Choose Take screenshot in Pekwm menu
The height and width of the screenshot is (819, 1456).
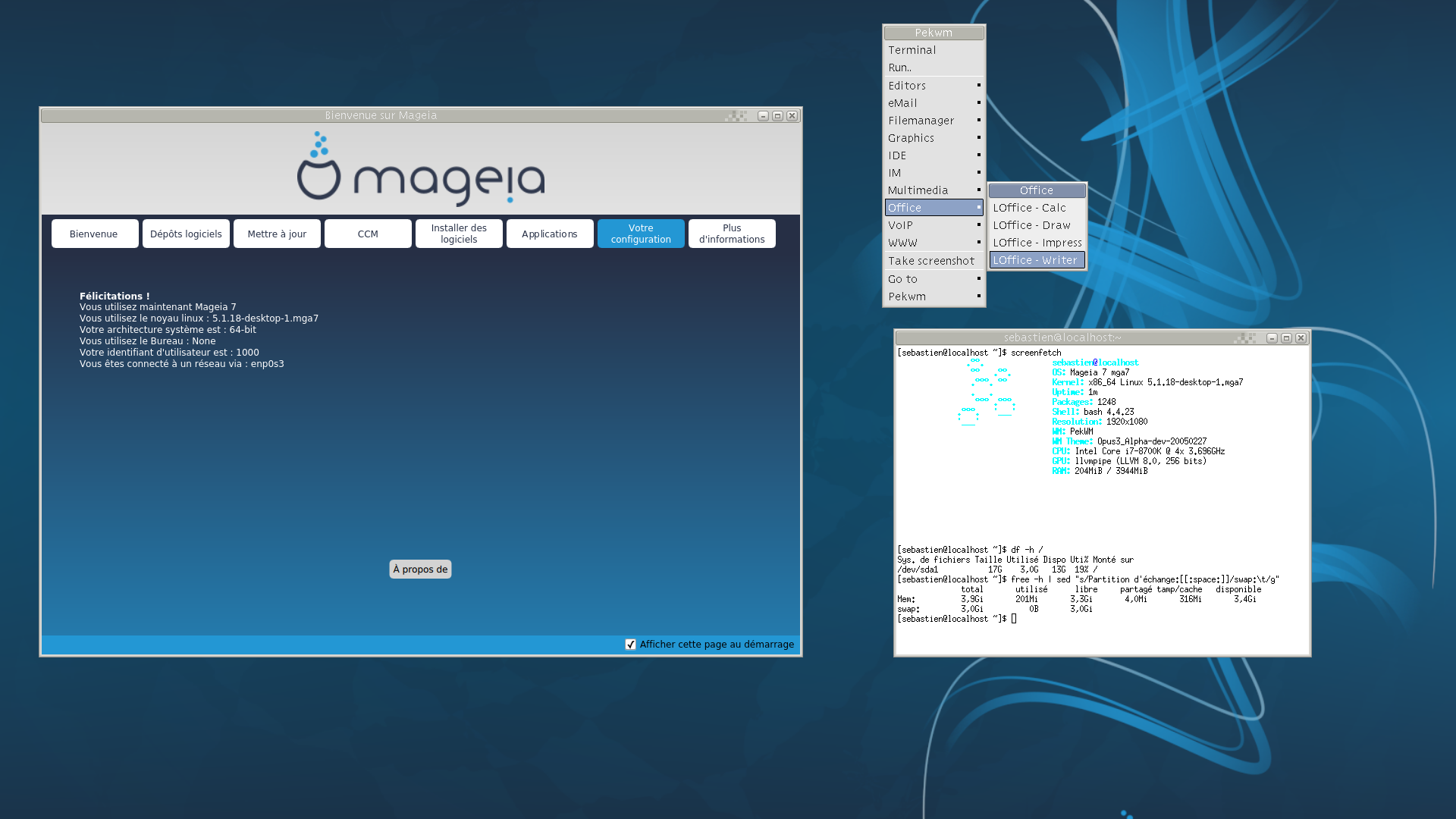tap(934, 261)
